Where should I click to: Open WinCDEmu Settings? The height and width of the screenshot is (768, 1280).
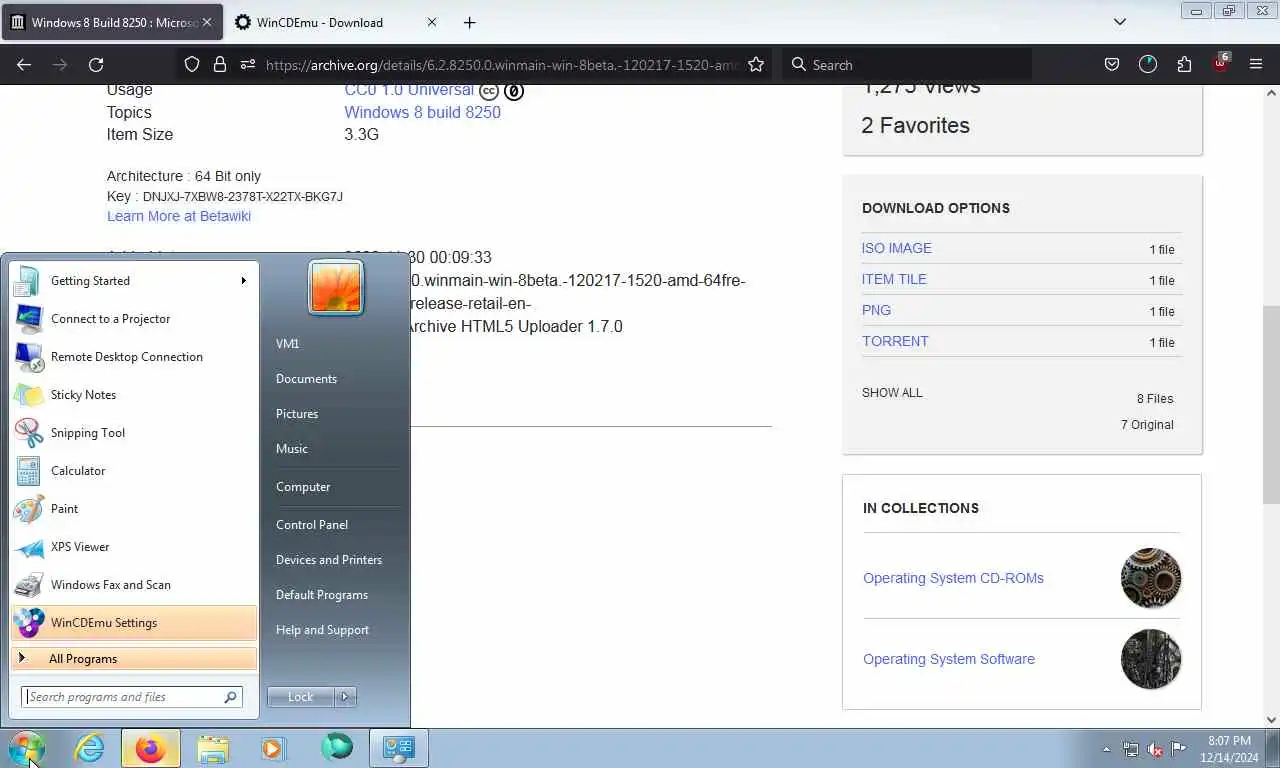point(133,623)
